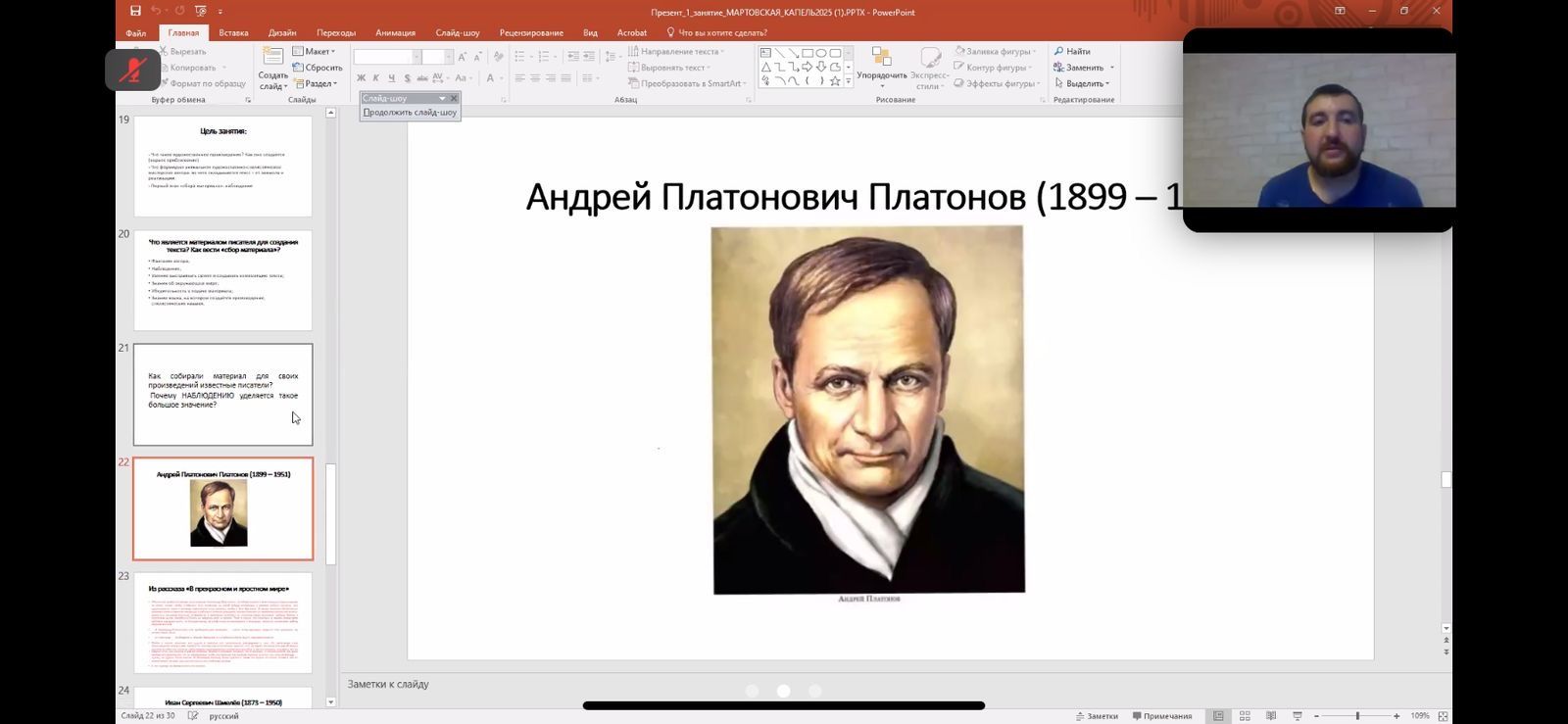Click the Сбросить reset button
1568x724 pixels.
point(318,68)
